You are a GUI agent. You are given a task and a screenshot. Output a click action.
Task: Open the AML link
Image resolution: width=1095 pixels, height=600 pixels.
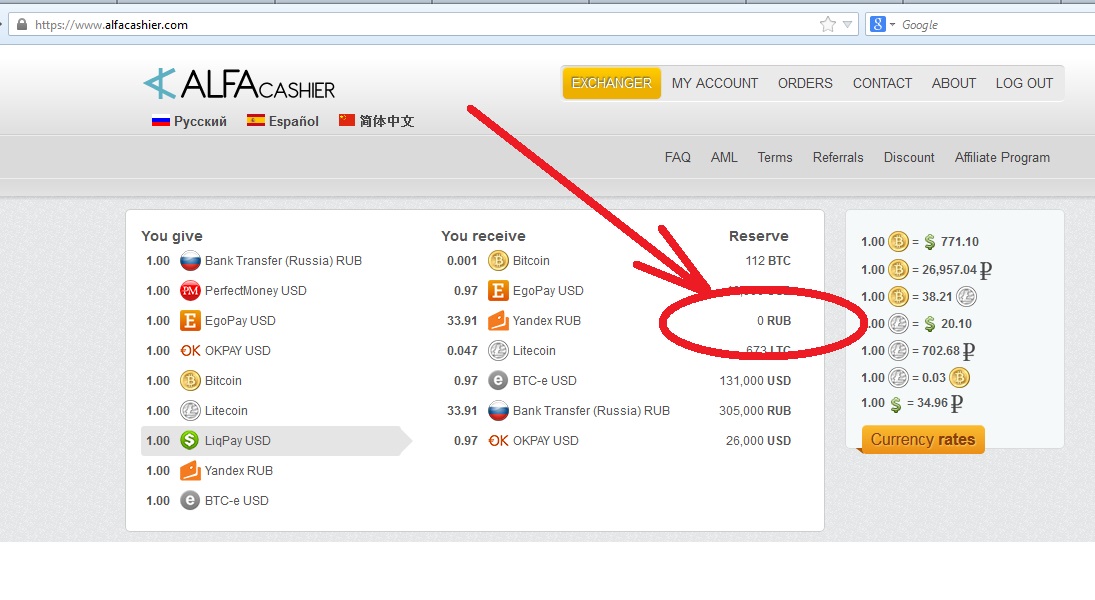pyautogui.click(x=724, y=157)
